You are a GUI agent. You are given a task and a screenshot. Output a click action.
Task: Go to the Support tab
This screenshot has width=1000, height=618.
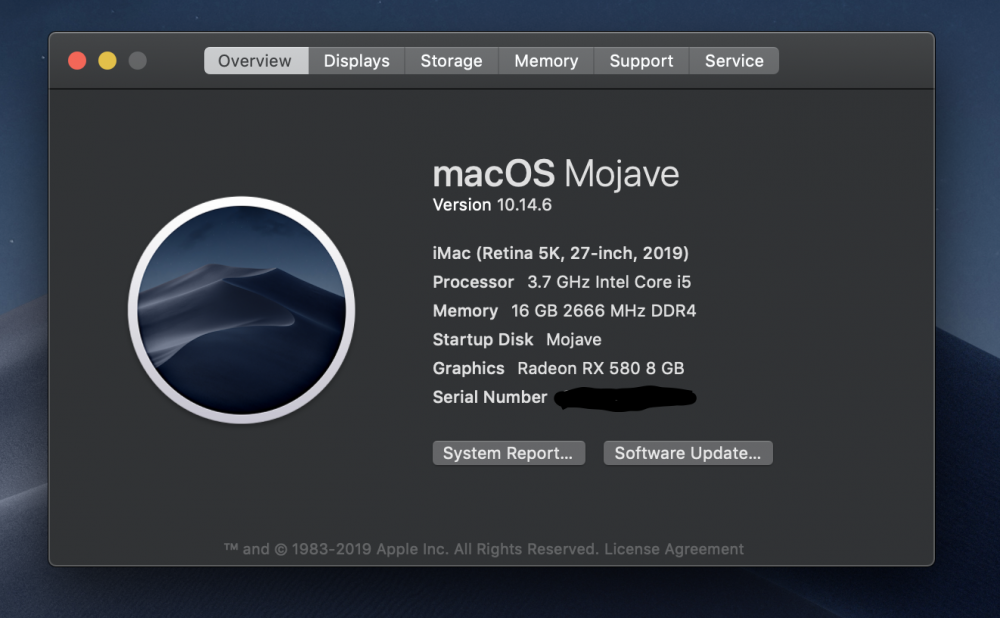(641, 61)
